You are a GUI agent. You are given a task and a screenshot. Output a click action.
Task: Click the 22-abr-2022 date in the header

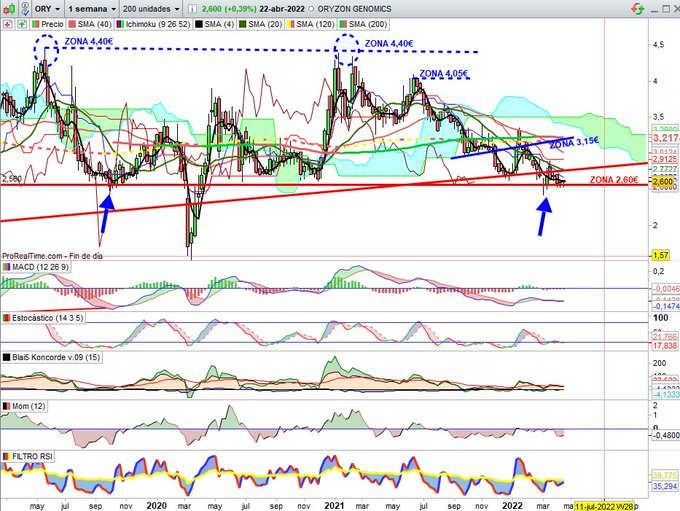click(282, 9)
